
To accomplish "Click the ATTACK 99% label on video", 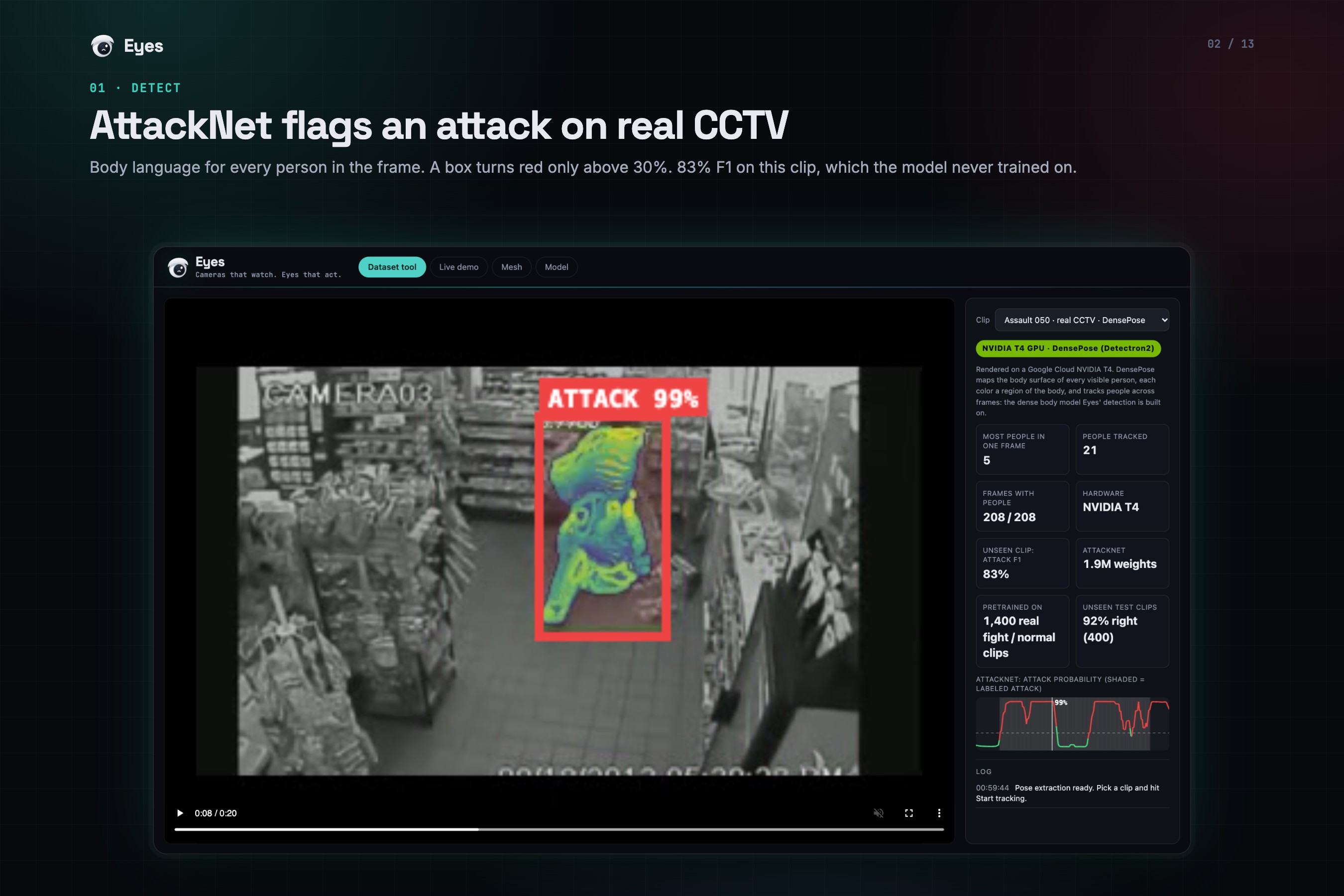I will (x=623, y=398).
